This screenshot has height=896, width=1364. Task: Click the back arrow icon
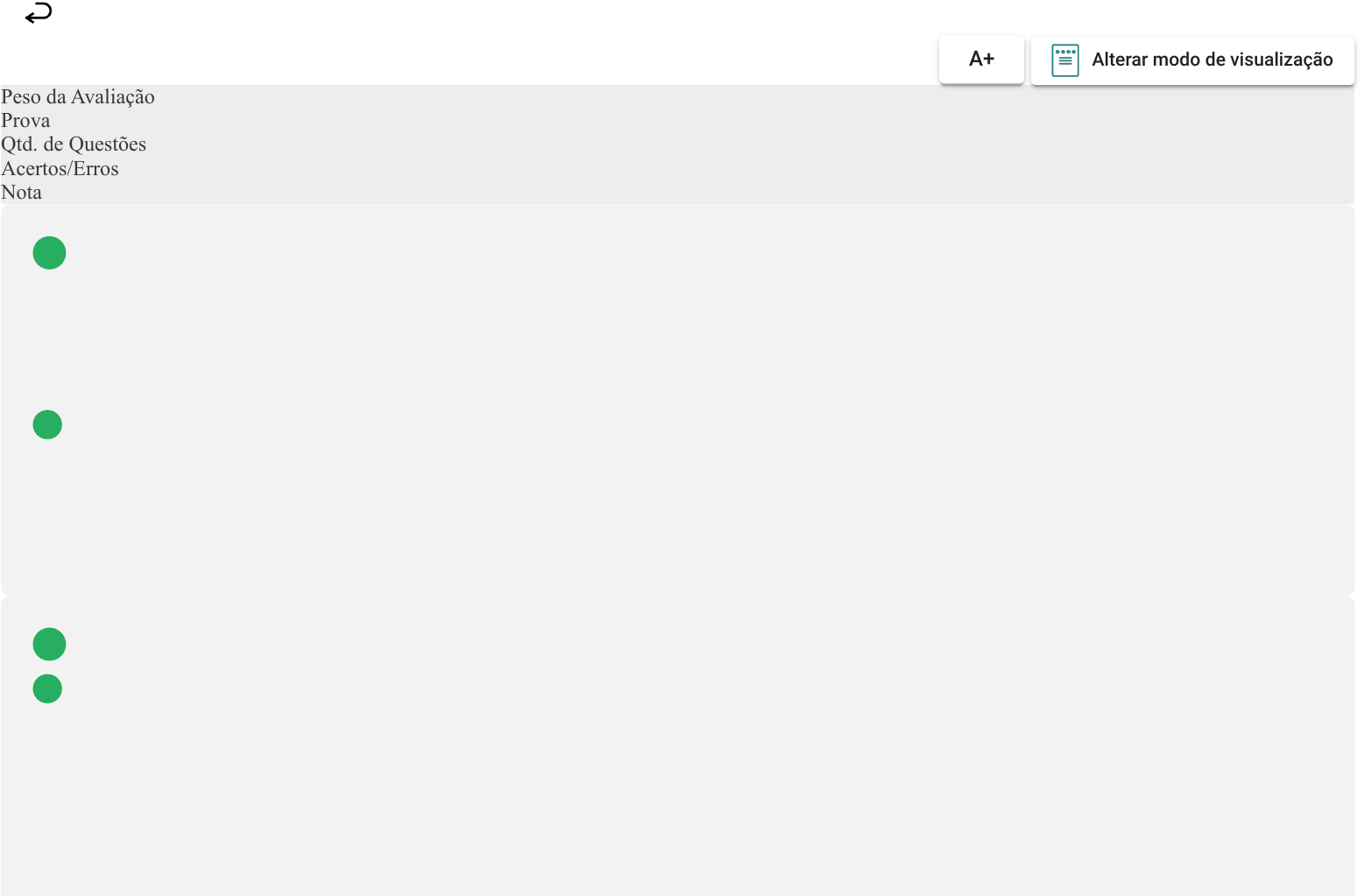pyautogui.click(x=39, y=14)
